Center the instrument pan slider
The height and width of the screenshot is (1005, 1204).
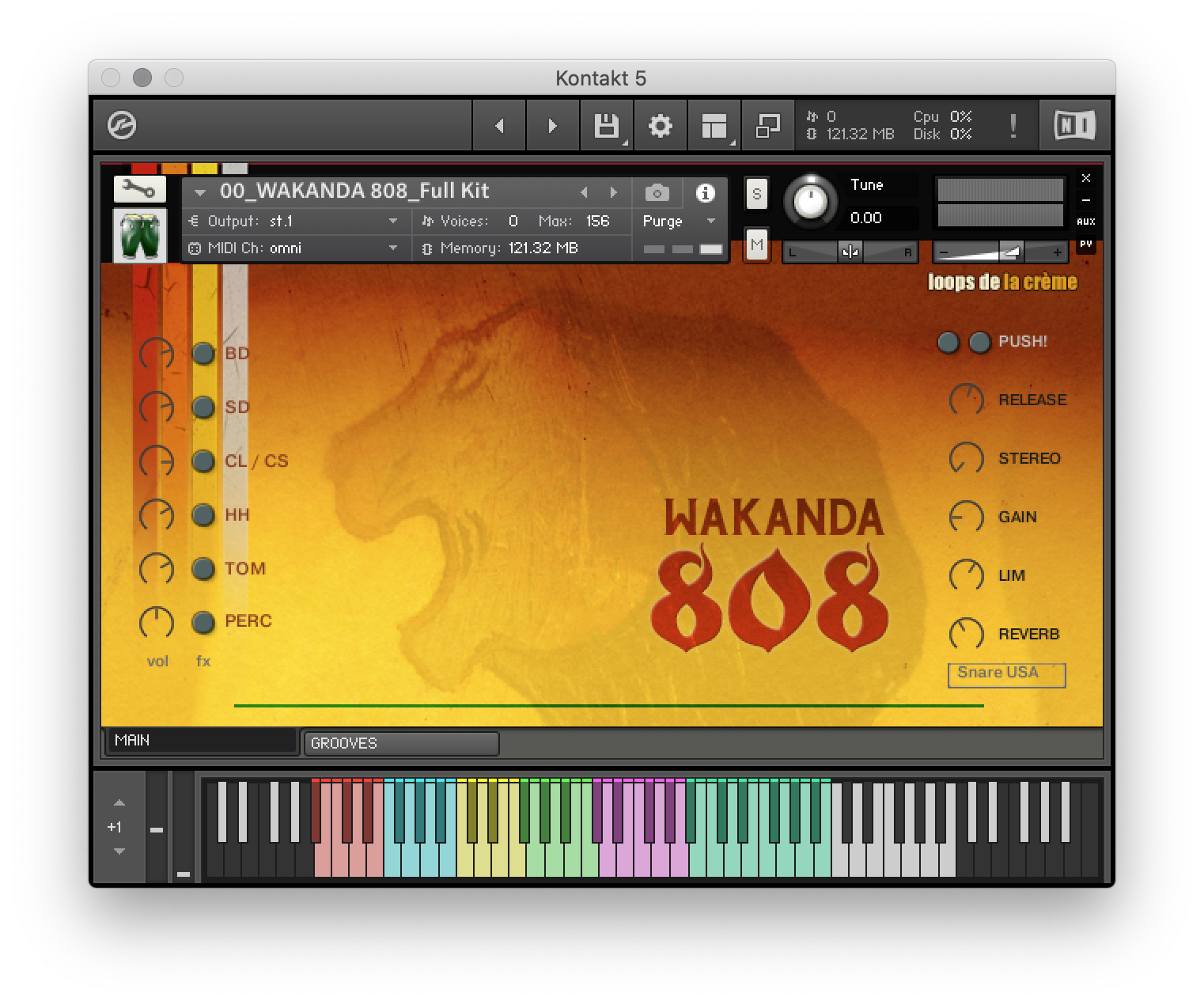coord(849,252)
